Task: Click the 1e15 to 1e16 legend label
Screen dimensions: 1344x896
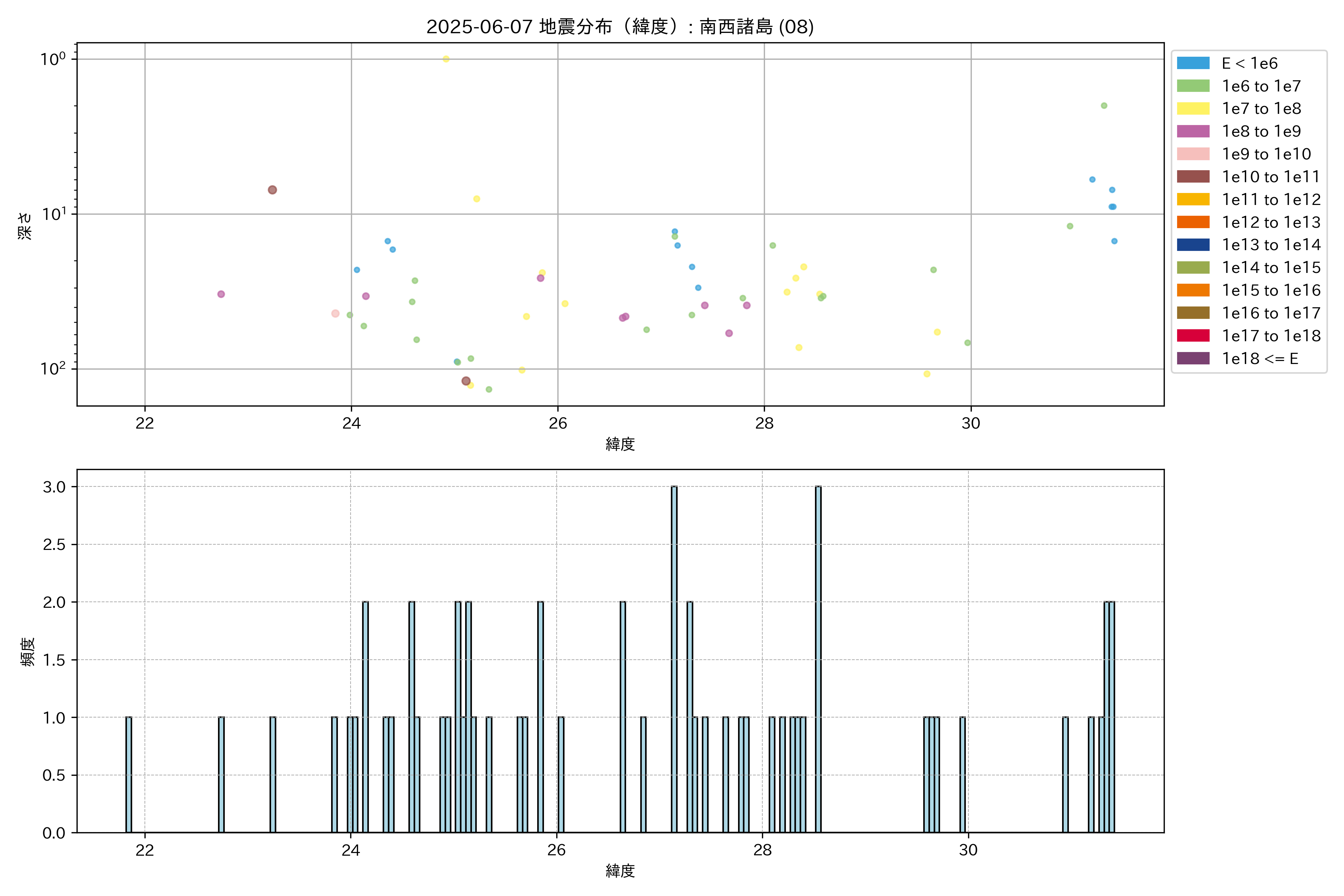Action: click(x=1271, y=290)
